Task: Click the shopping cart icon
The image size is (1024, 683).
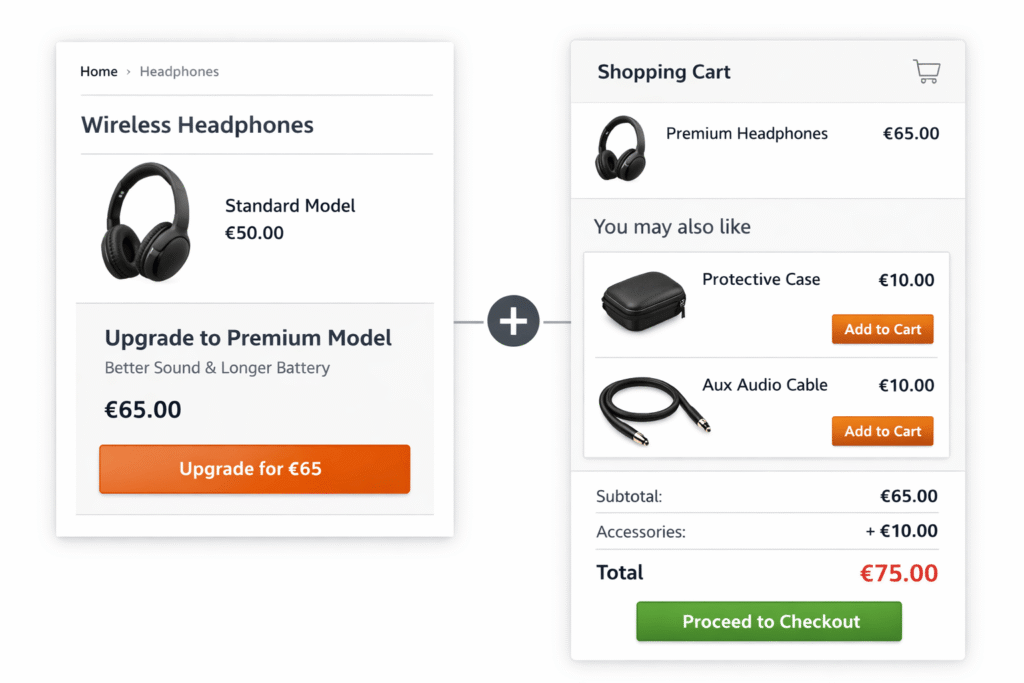Action: click(926, 71)
